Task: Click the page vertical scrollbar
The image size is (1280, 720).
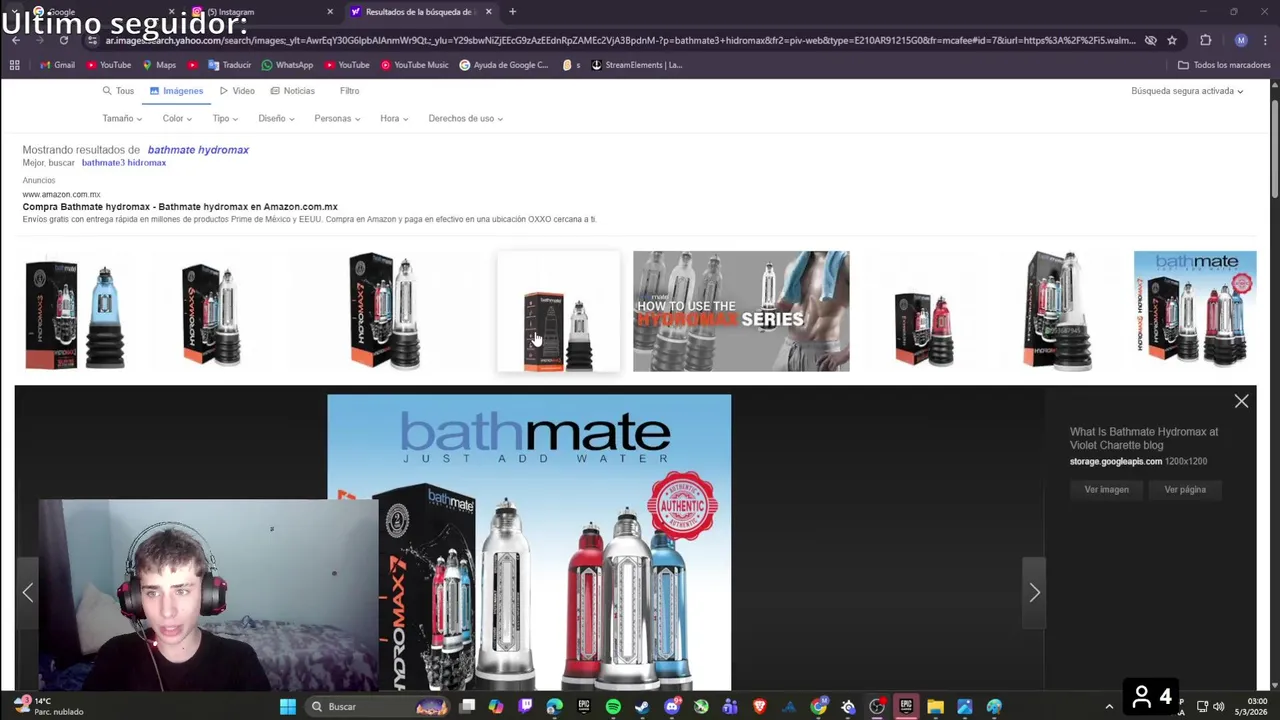Action: (x=1275, y=150)
